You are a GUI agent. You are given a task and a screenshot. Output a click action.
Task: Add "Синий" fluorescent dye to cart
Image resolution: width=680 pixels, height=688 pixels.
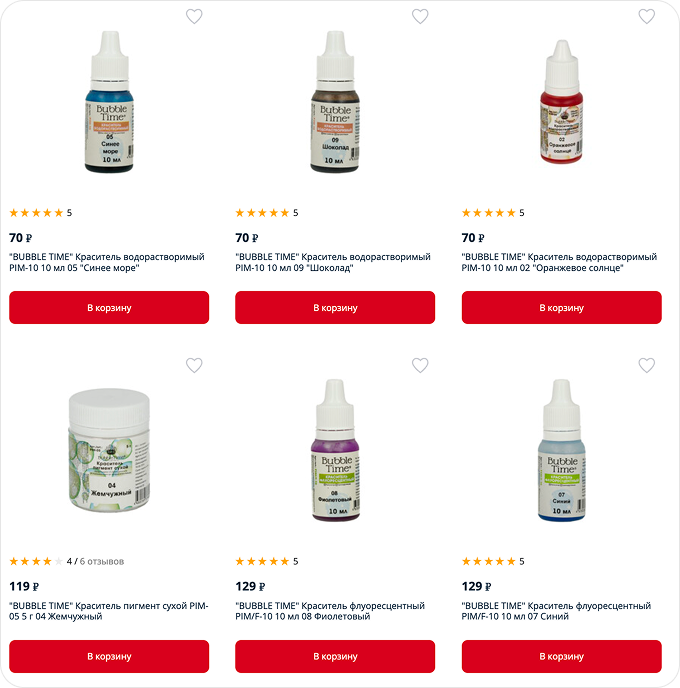562,656
